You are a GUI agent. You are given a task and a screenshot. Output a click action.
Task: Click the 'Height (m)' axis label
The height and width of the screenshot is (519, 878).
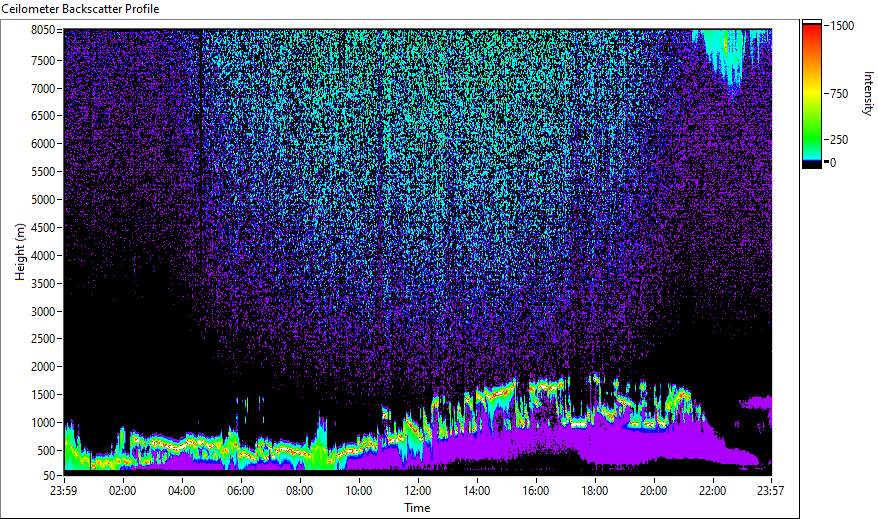[x=20, y=252]
